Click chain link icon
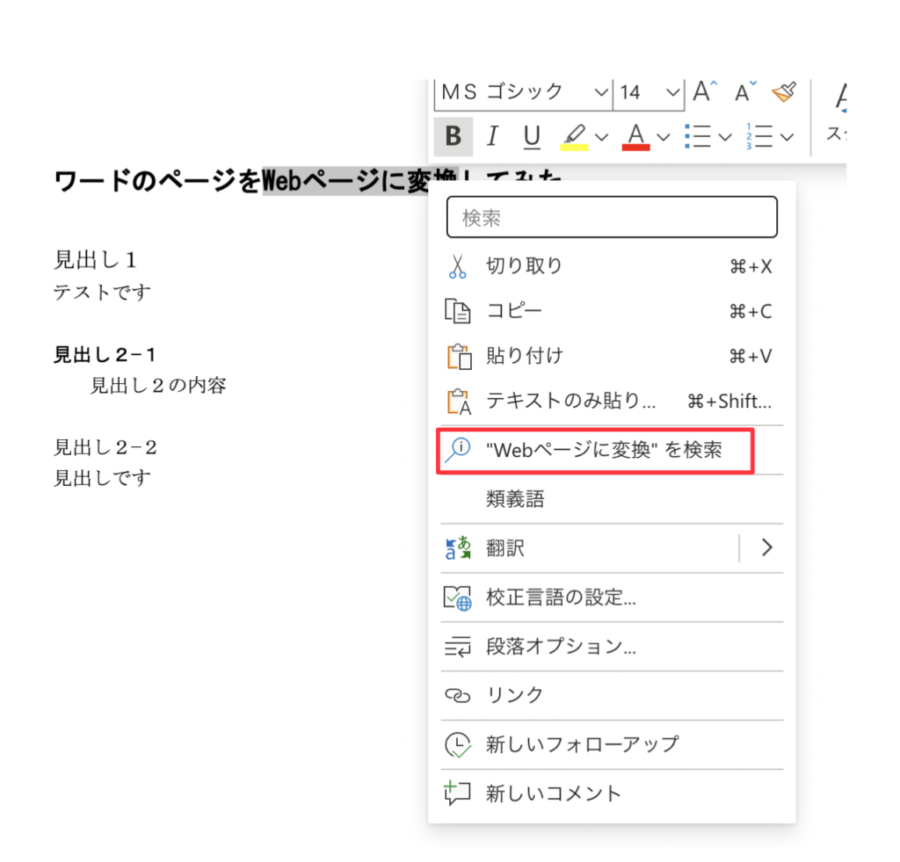Screen dimensions: 900x862 click(x=457, y=696)
